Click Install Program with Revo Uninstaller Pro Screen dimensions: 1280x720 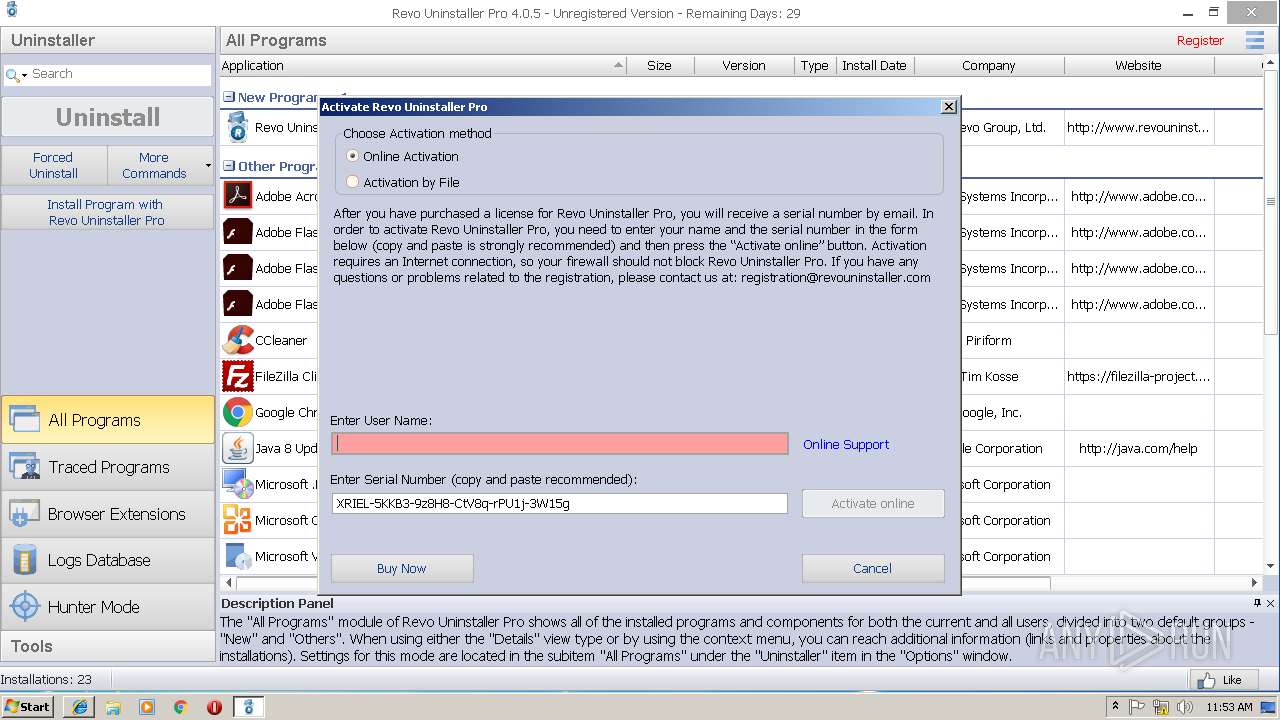pos(108,212)
